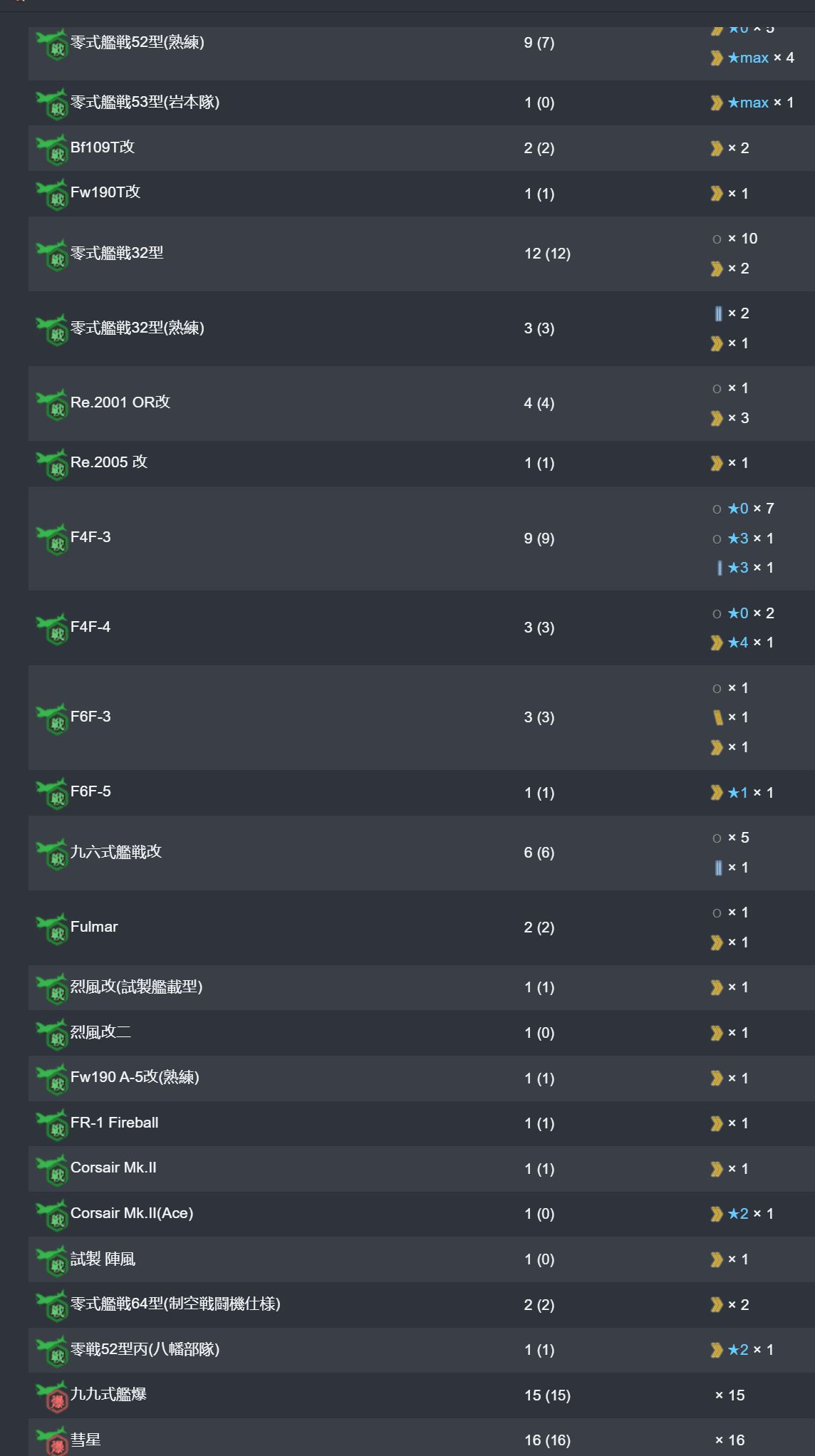The height and width of the screenshot is (1456, 815).
Task: Click the fighter icon next to Fulmar
Action: click(52, 928)
